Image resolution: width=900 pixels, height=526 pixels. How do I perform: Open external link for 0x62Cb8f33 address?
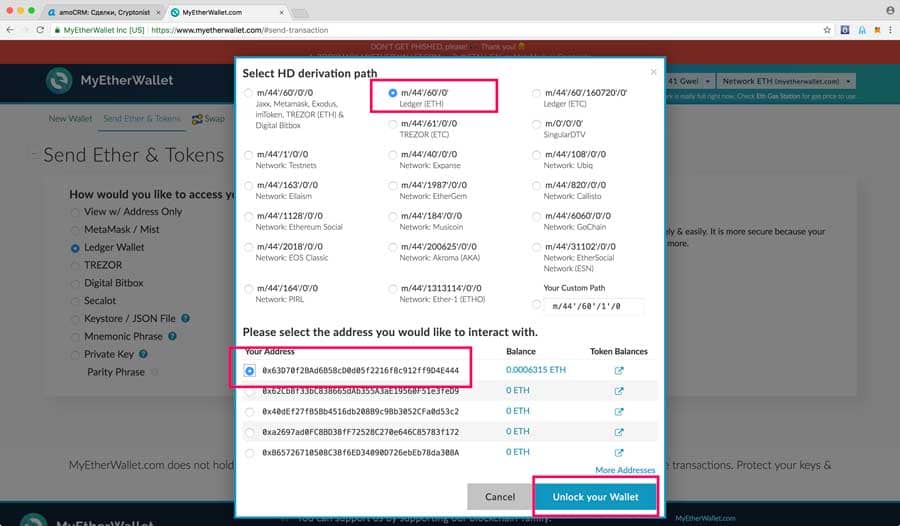619,391
